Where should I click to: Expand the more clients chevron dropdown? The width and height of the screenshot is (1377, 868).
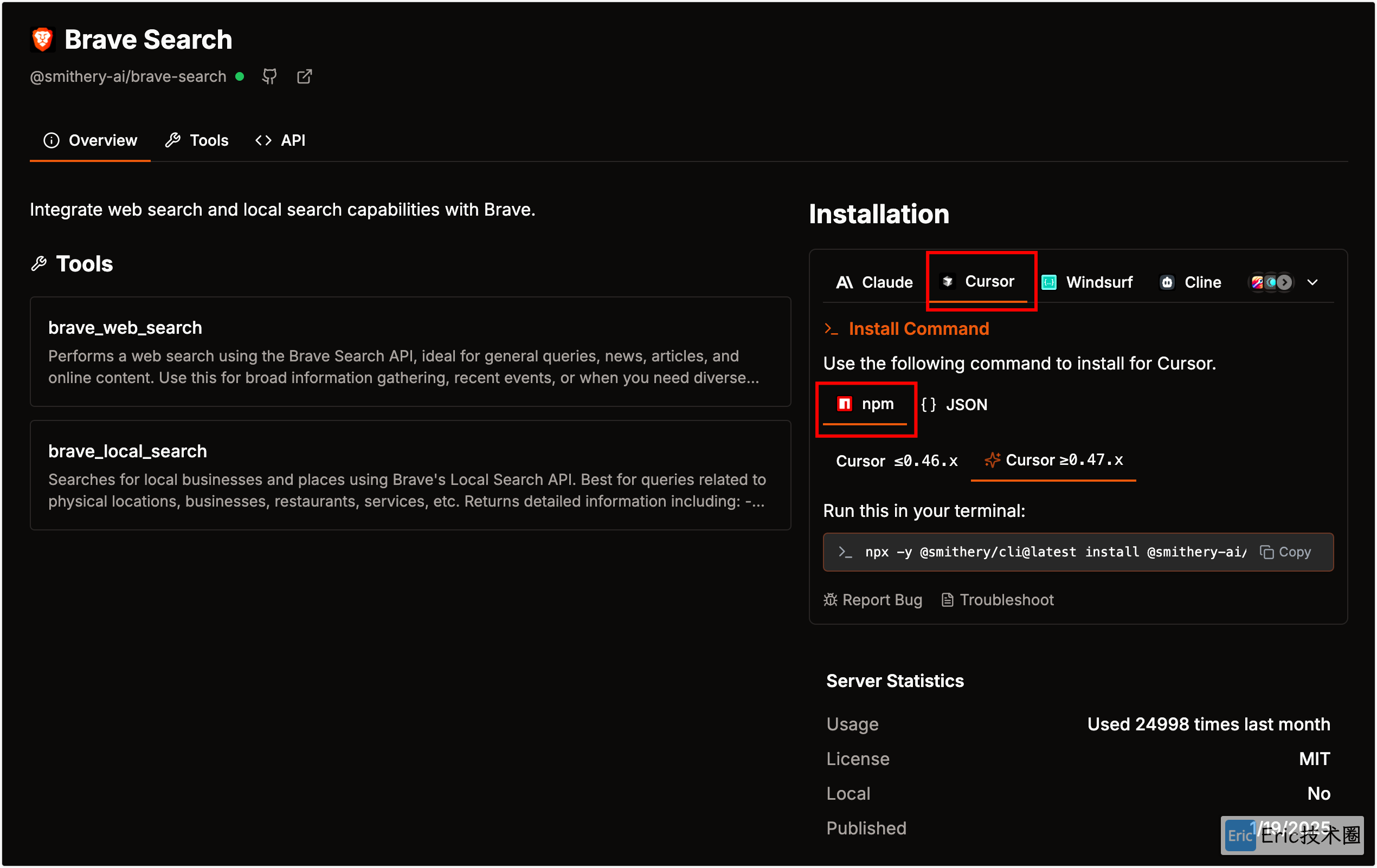(x=1312, y=282)
